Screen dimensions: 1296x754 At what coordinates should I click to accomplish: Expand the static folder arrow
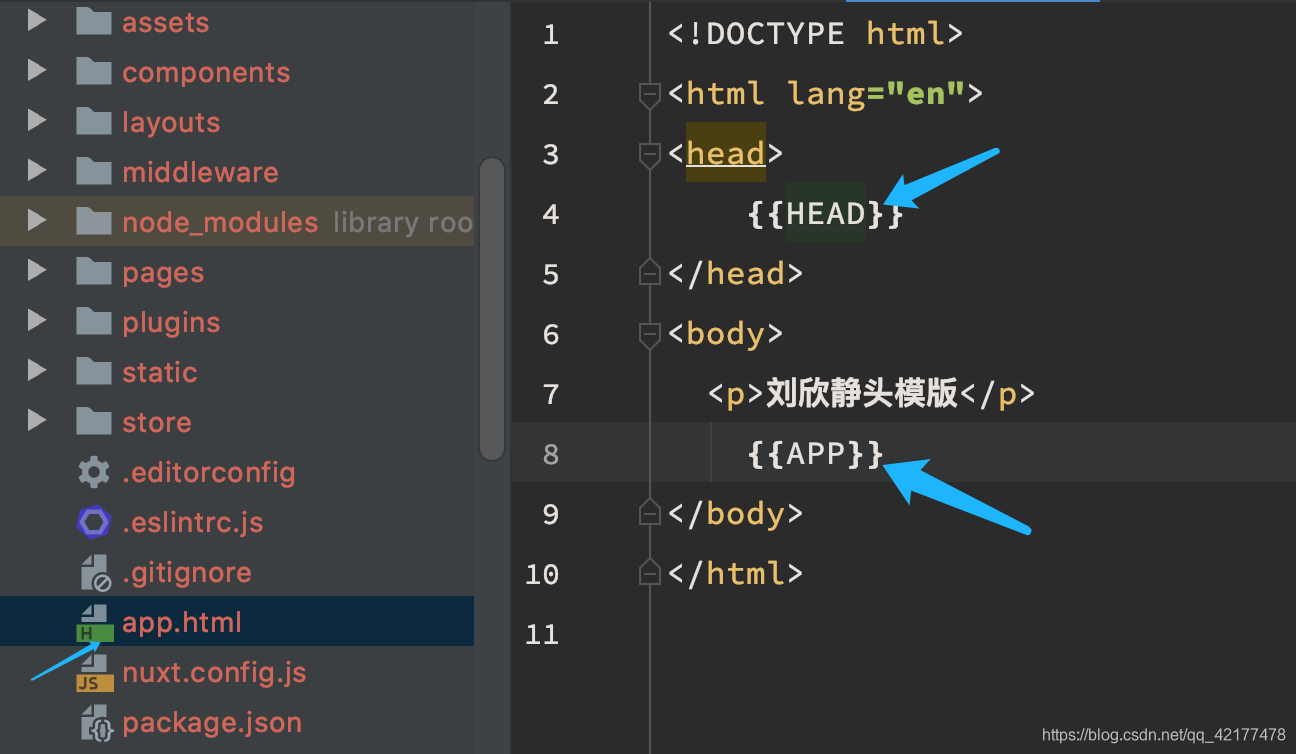(x=37, y=370)
